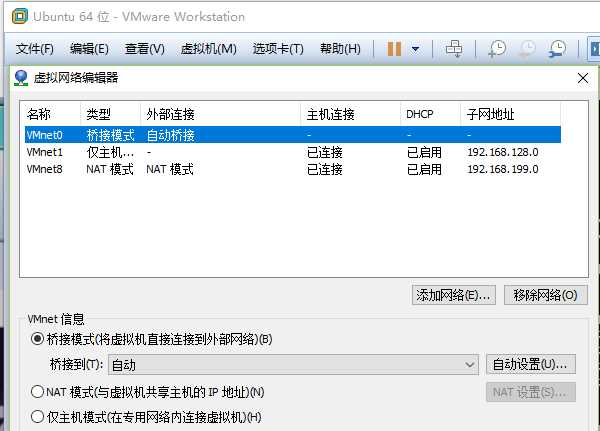This screenshot has height=431, width=600.
Task: Click the 名称 column header
Action: (51, 114)
